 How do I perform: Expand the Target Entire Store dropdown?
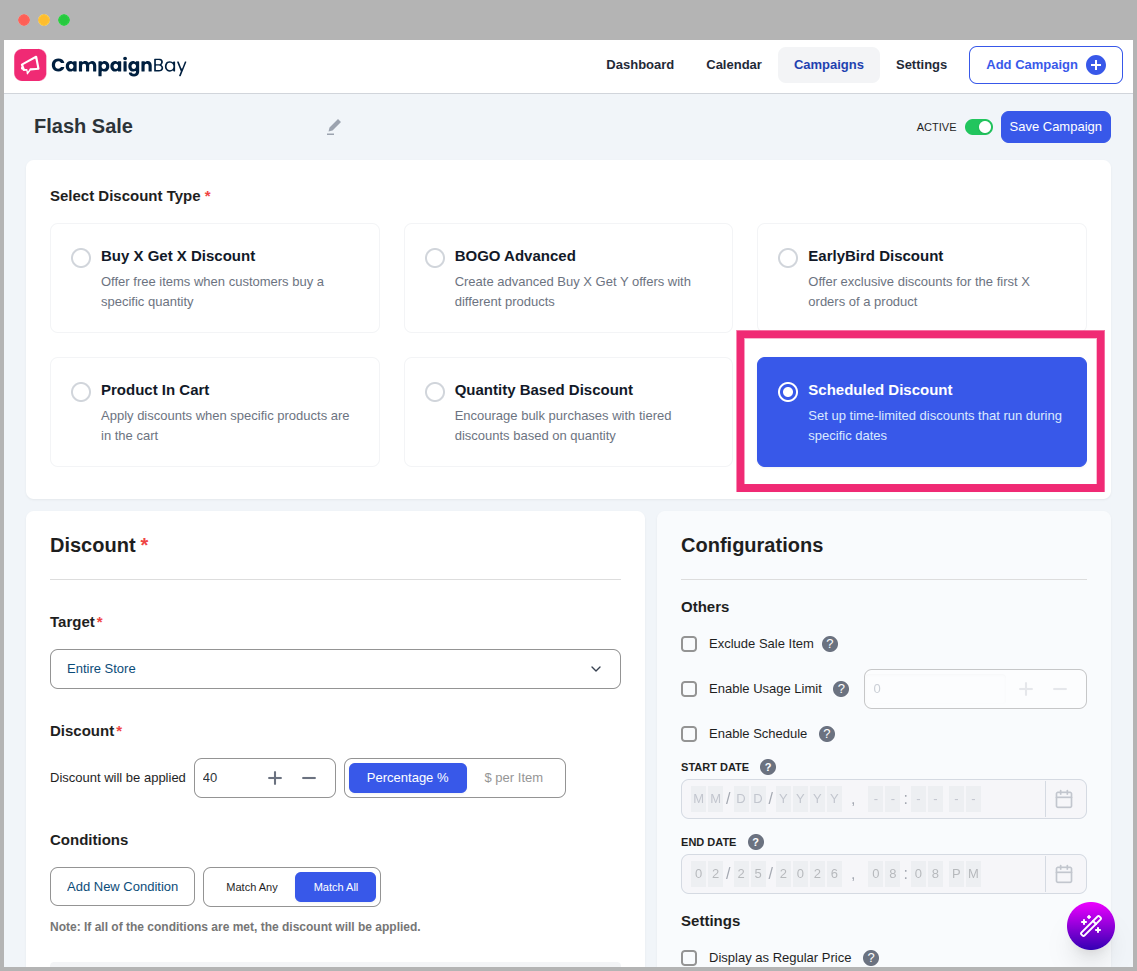click(x=335, y=669)
